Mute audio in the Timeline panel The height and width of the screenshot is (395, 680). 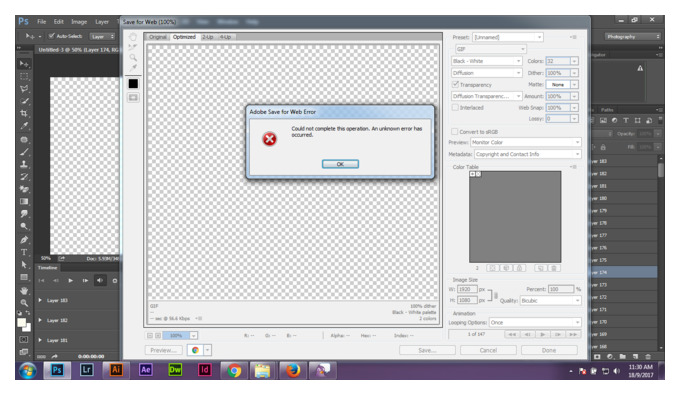[x=100, y=281]
